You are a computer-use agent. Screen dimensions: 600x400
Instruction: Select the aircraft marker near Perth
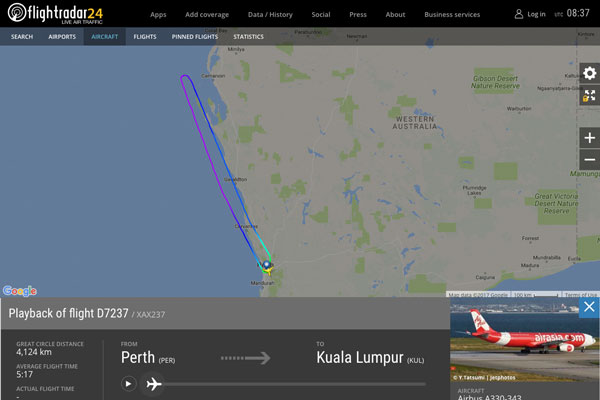(267, 265)
